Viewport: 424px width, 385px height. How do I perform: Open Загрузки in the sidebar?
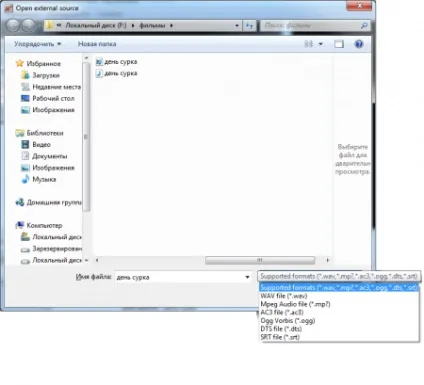40,75
